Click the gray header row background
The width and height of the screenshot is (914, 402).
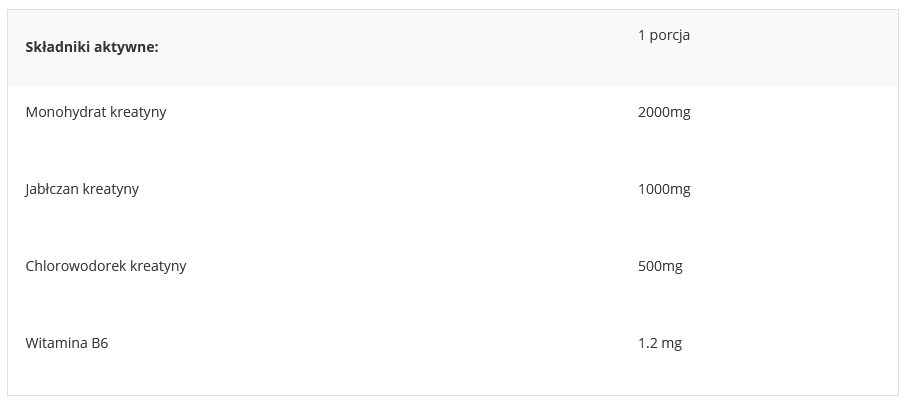400,50
